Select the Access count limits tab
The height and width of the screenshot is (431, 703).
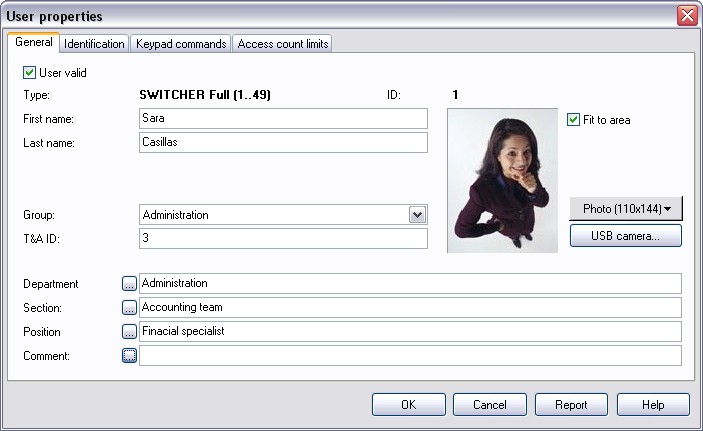[283, 44]
